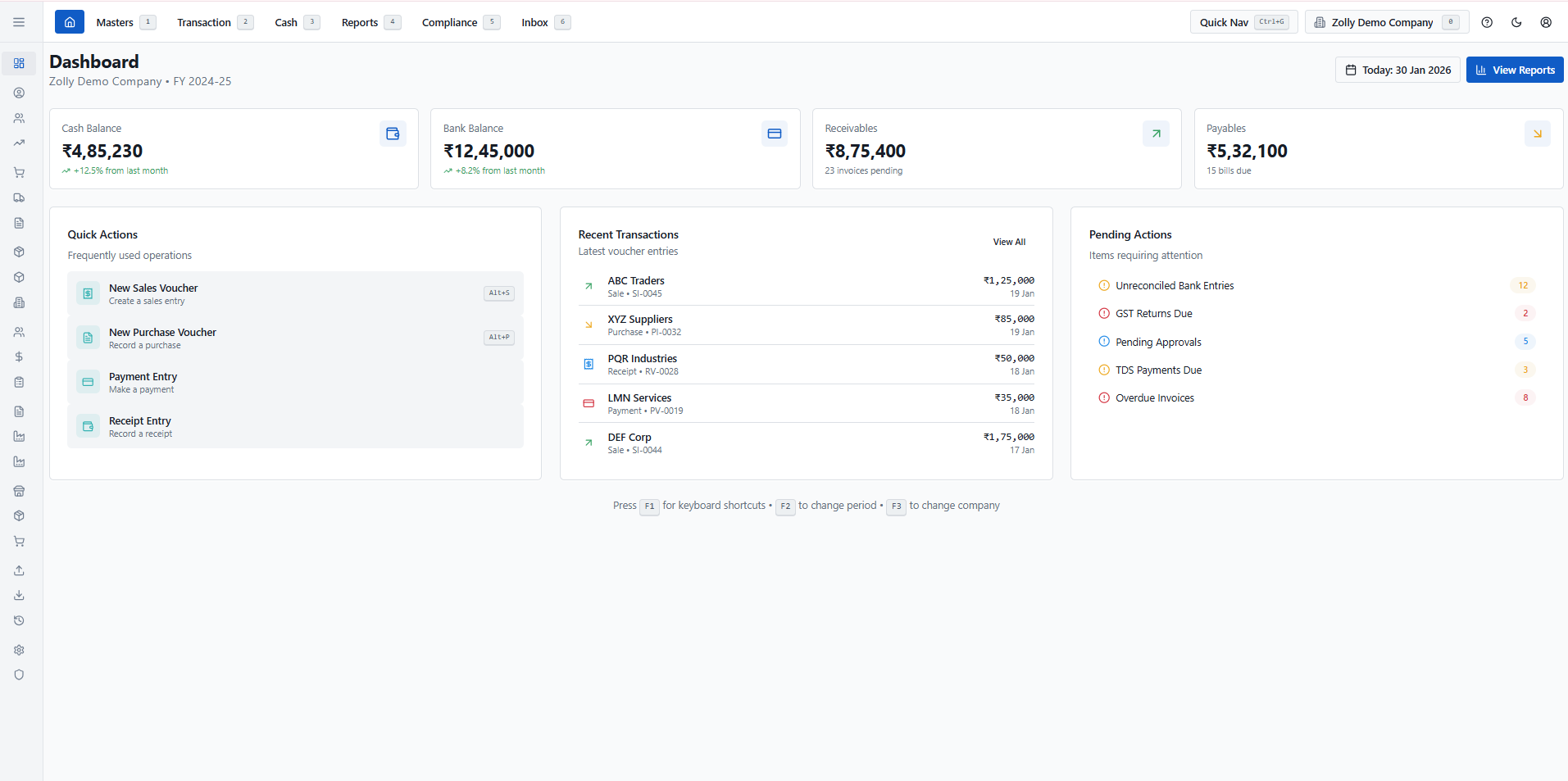Open the dollar payments icon in the sidebar

[x=19, y=356]
